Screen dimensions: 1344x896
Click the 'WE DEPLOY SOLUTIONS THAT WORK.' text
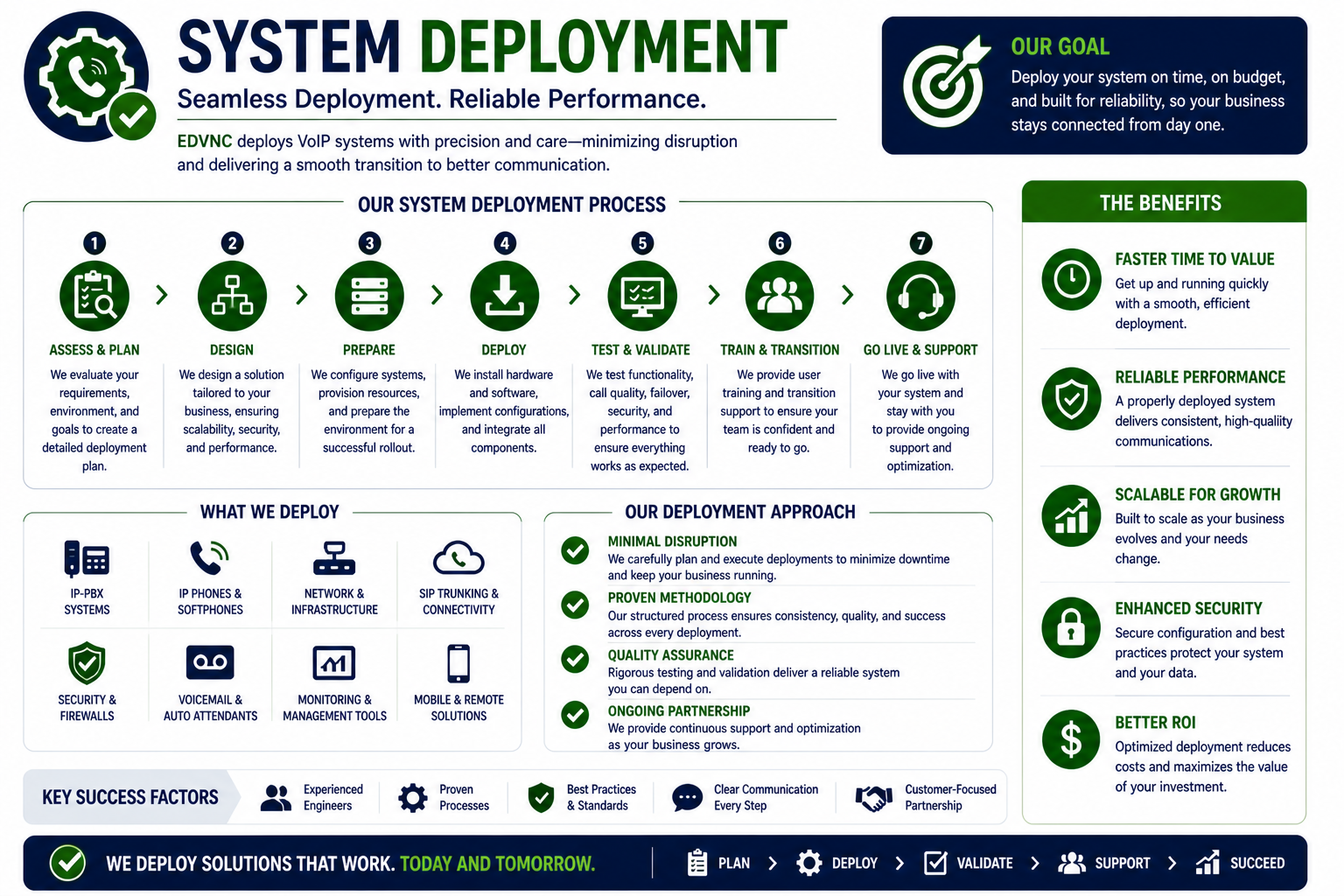pyautogui.click(x=250, y=864)
